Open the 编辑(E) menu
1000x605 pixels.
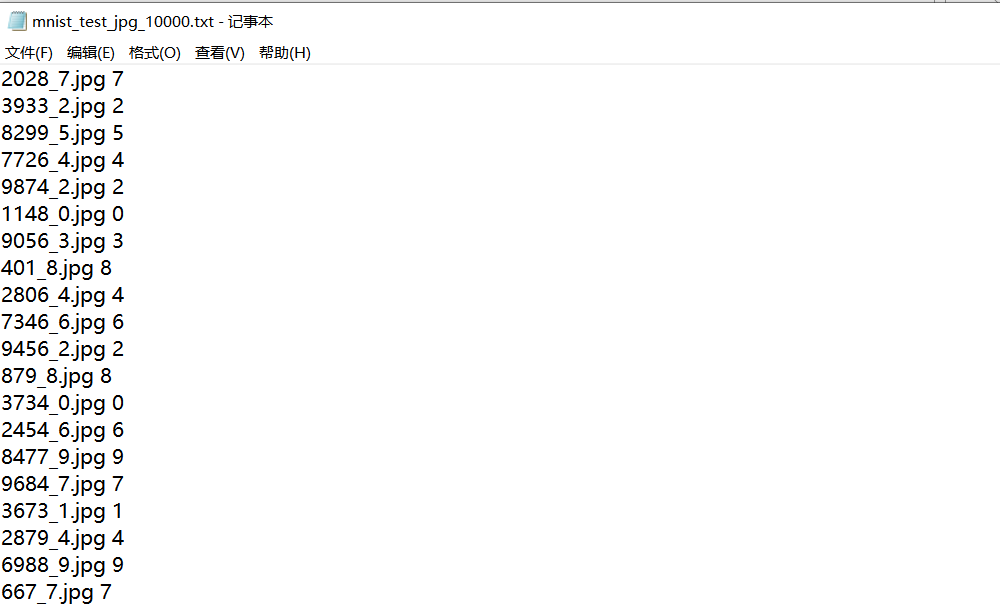point(91,53)
